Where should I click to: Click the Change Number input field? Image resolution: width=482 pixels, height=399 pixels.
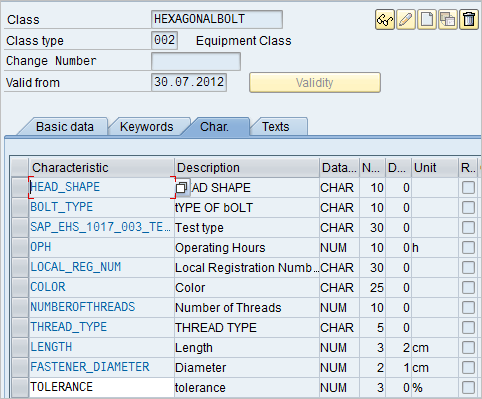click(196, 61)
